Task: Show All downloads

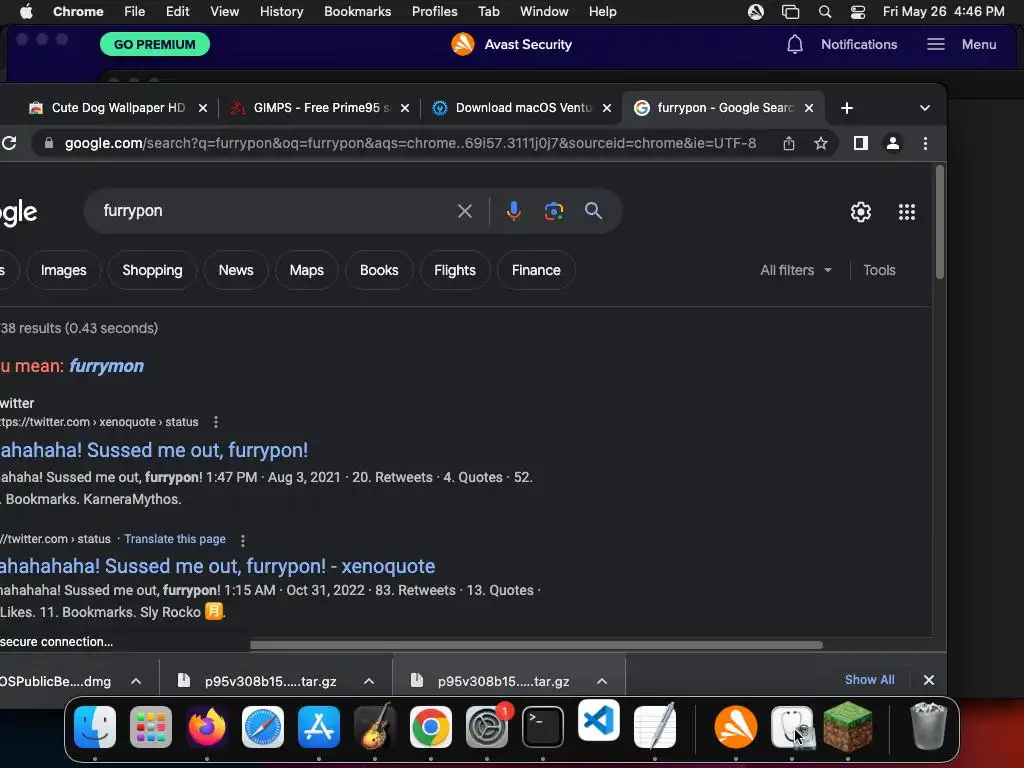Action: (x=869, y=680)
